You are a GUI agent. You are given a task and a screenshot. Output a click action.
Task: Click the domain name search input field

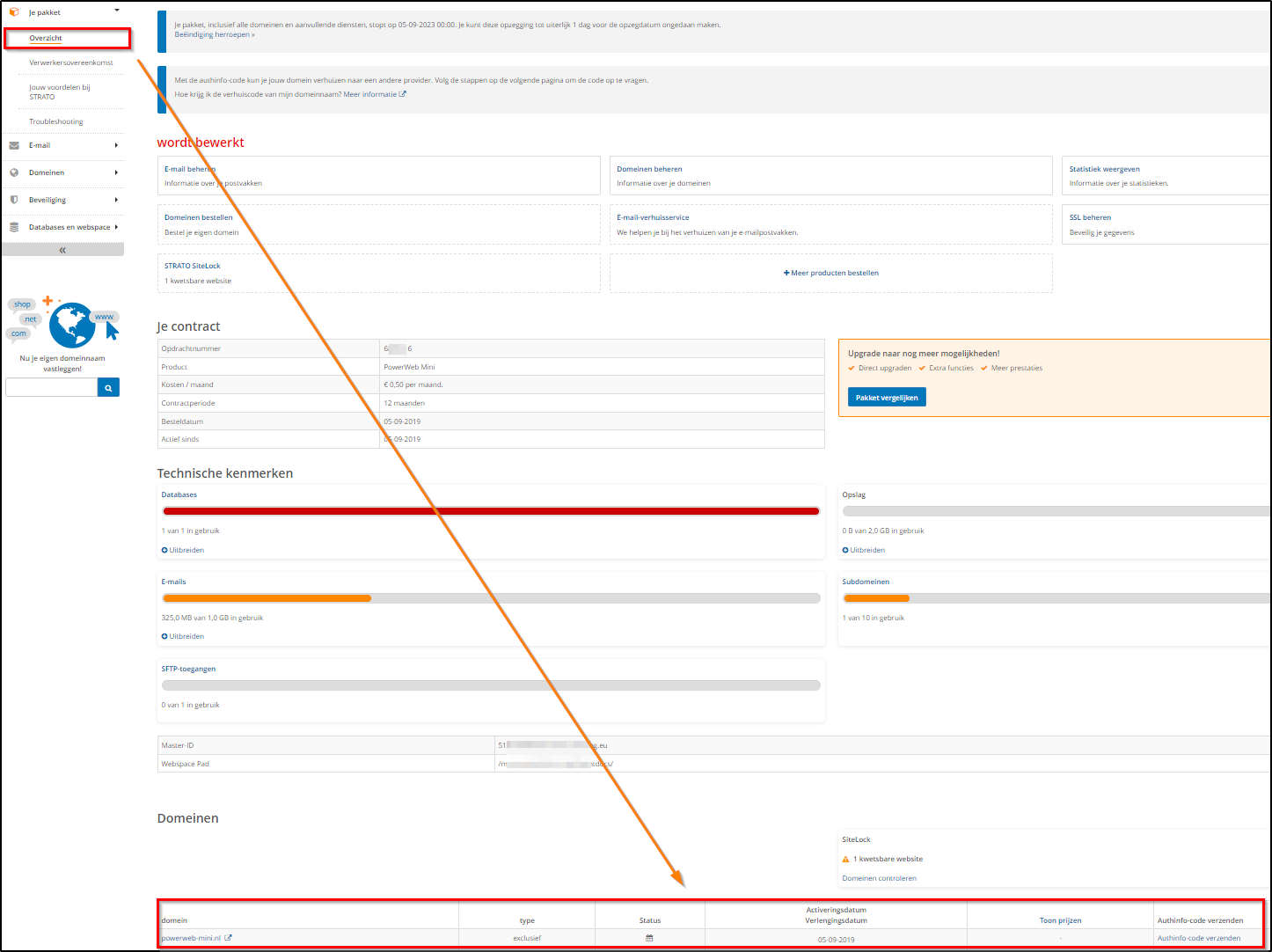tap(51, 387)
